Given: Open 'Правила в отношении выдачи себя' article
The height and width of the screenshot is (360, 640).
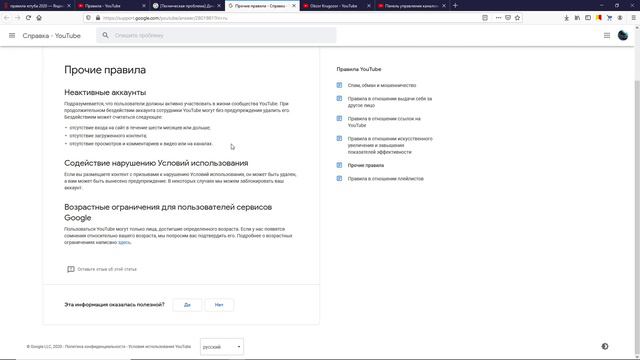Looking at the screenshot, I should click(x=390, y=102).
